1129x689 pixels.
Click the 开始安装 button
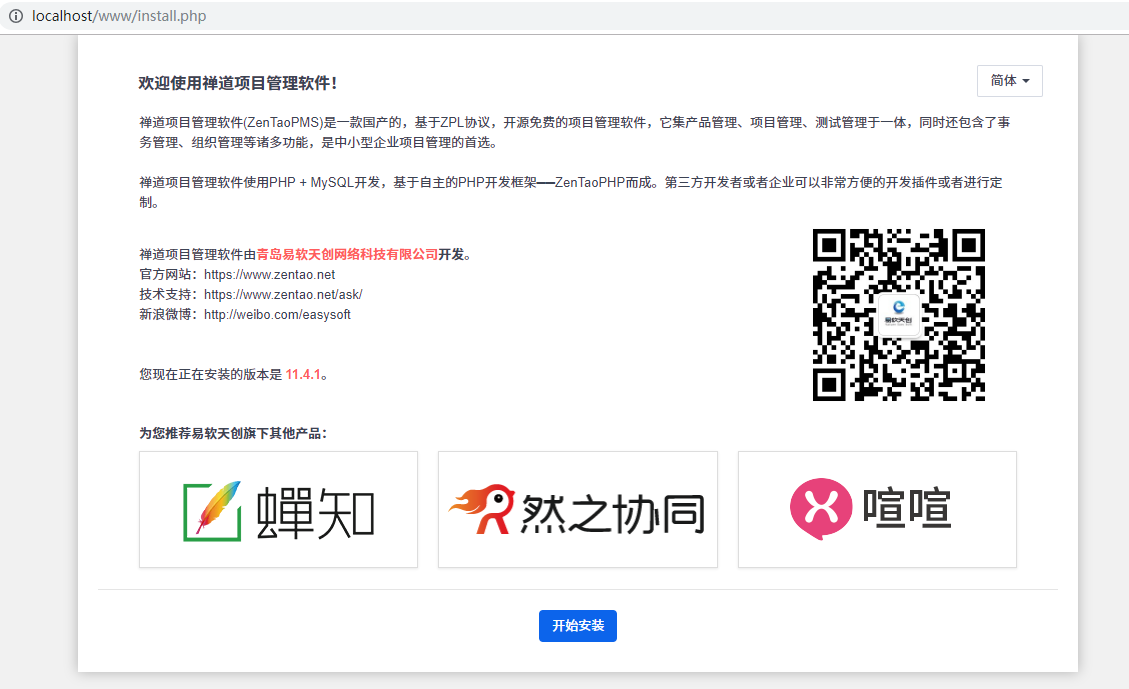(578, 626)
